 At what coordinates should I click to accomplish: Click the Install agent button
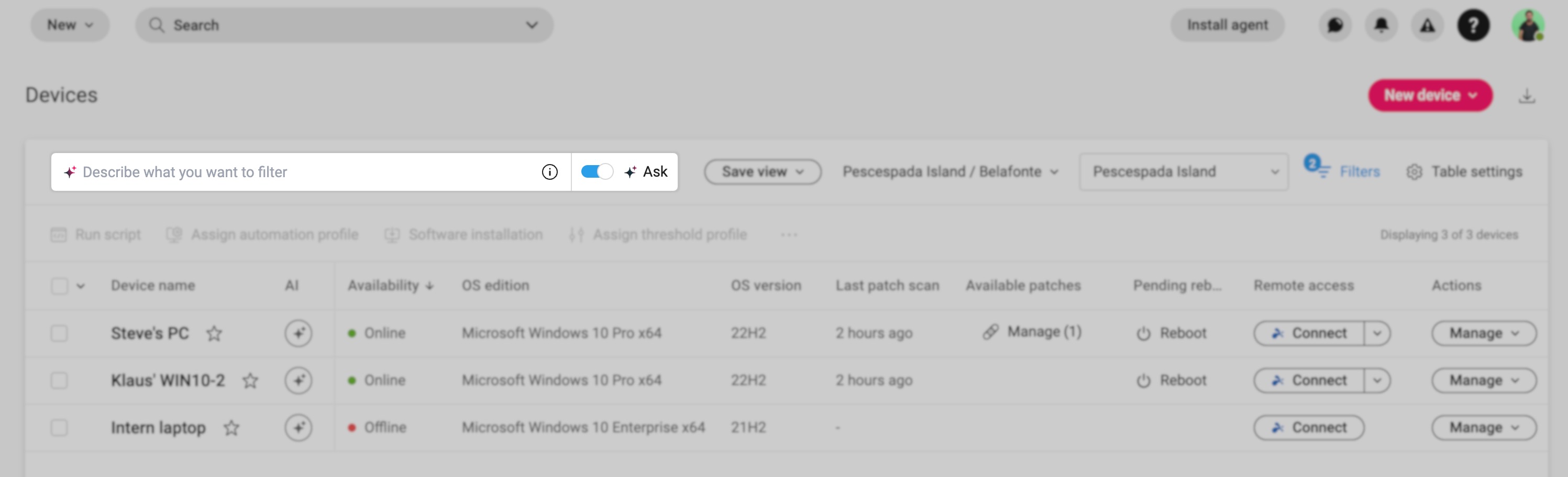[1227, 26]
